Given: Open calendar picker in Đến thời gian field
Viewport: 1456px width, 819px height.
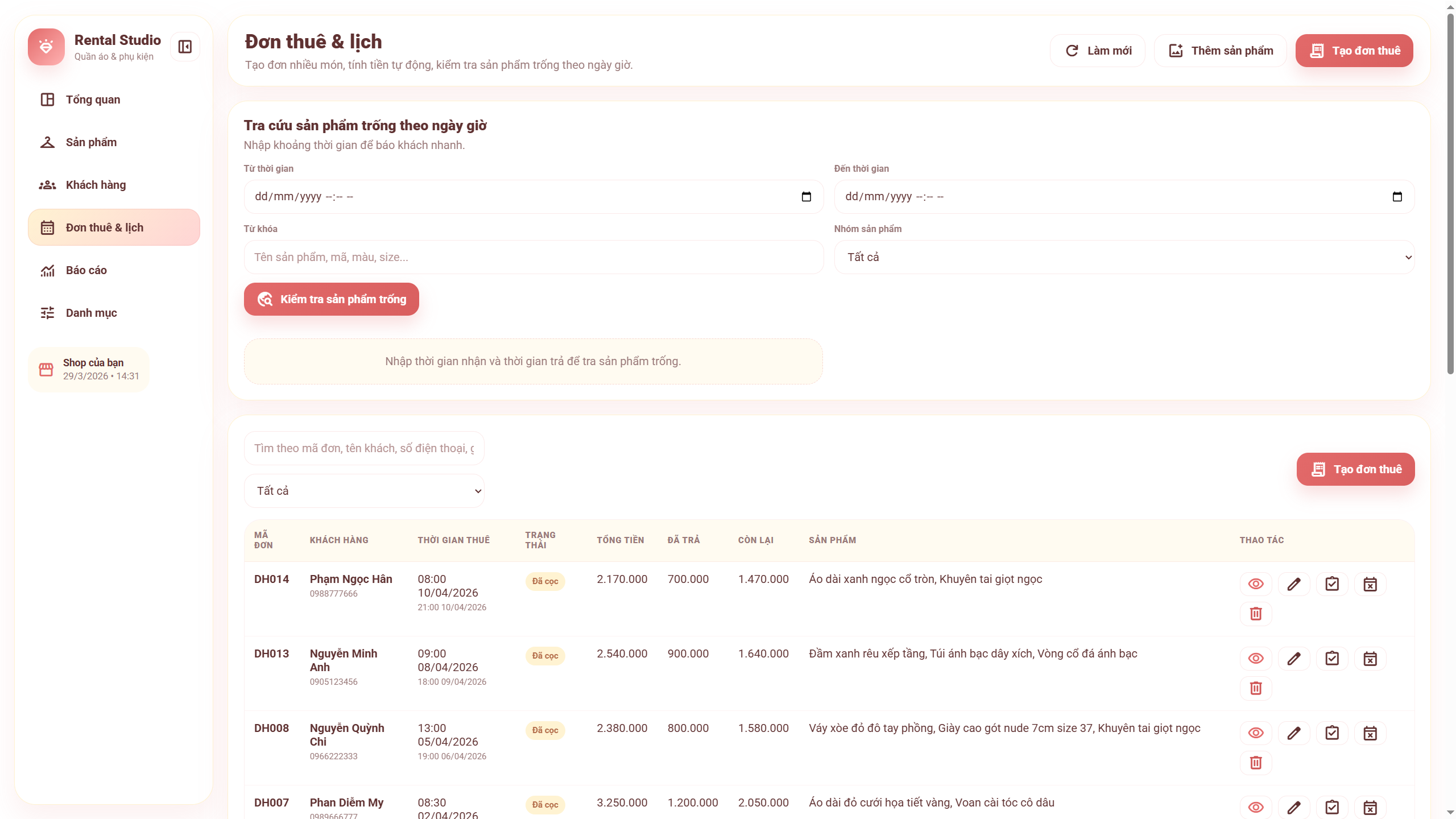Looking at the screenshot, I should coord(1397,197).
